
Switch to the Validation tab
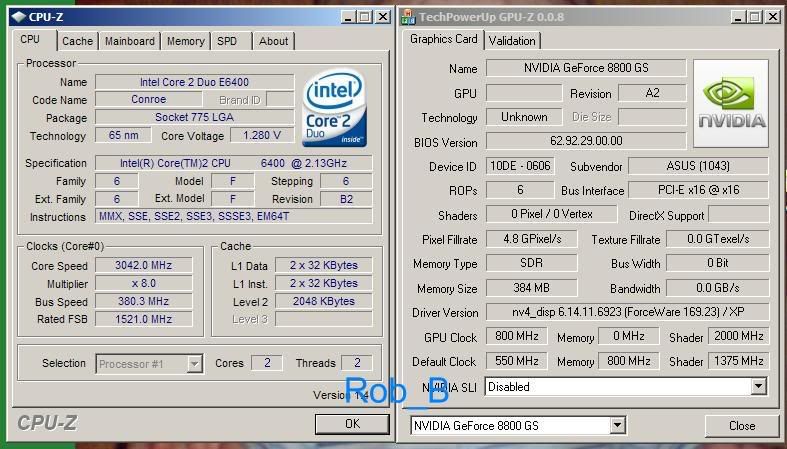pyautogui.click(x=512, y=40)
